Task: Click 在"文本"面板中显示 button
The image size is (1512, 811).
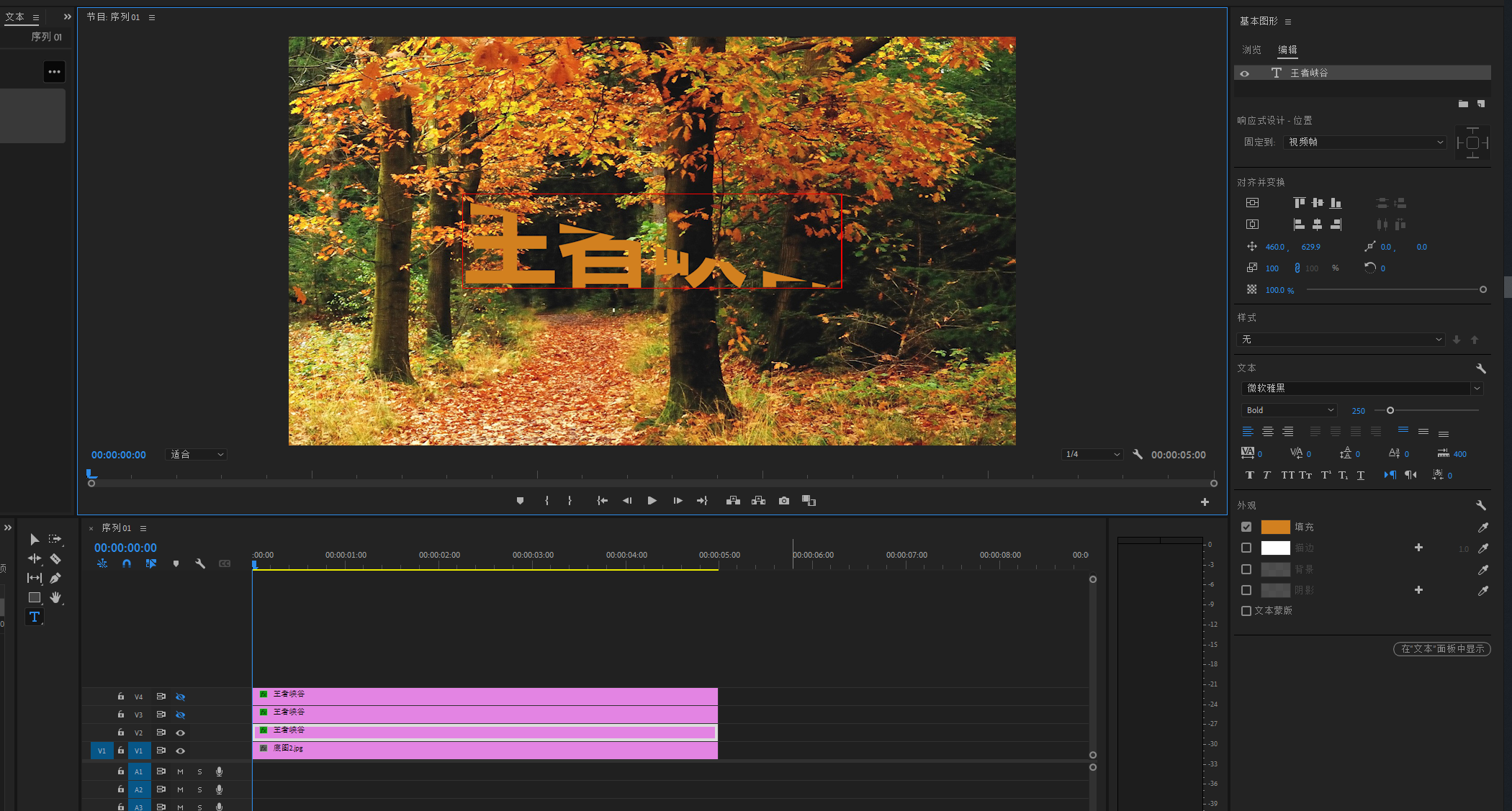Action: [1442, 648]
